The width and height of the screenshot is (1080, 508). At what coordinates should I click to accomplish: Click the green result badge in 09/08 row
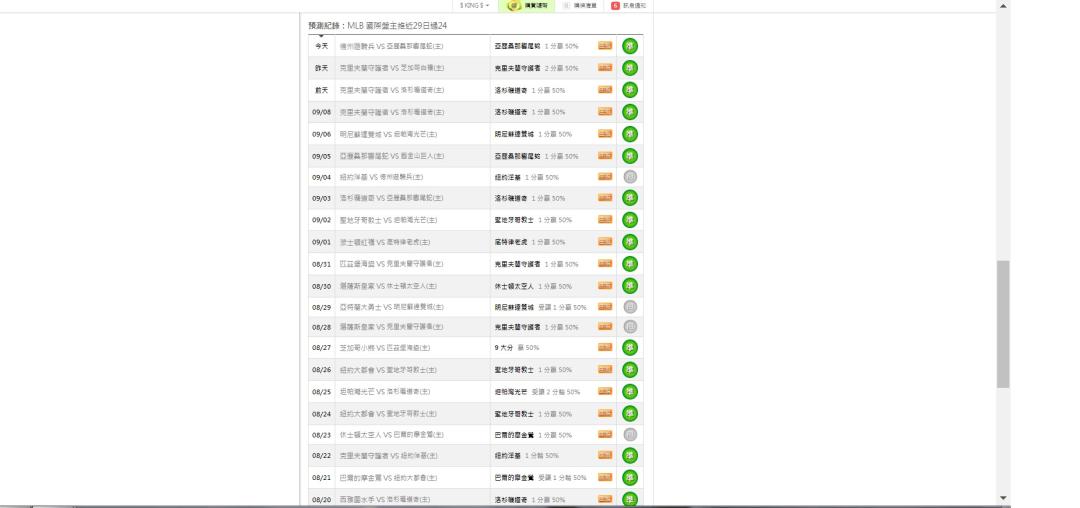coord(630,112)
